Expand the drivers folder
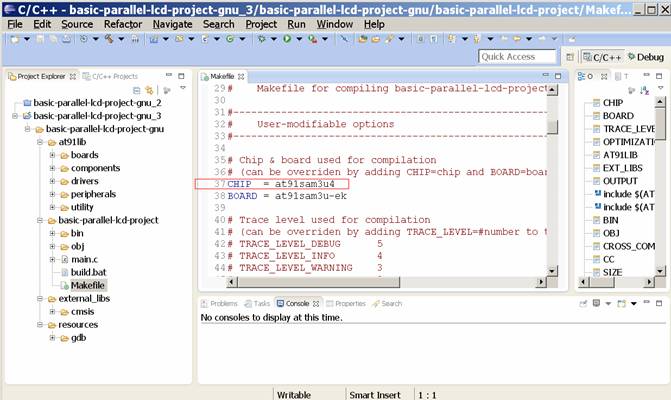This screenshot has width=671, height=400. [x=52, y=181]
